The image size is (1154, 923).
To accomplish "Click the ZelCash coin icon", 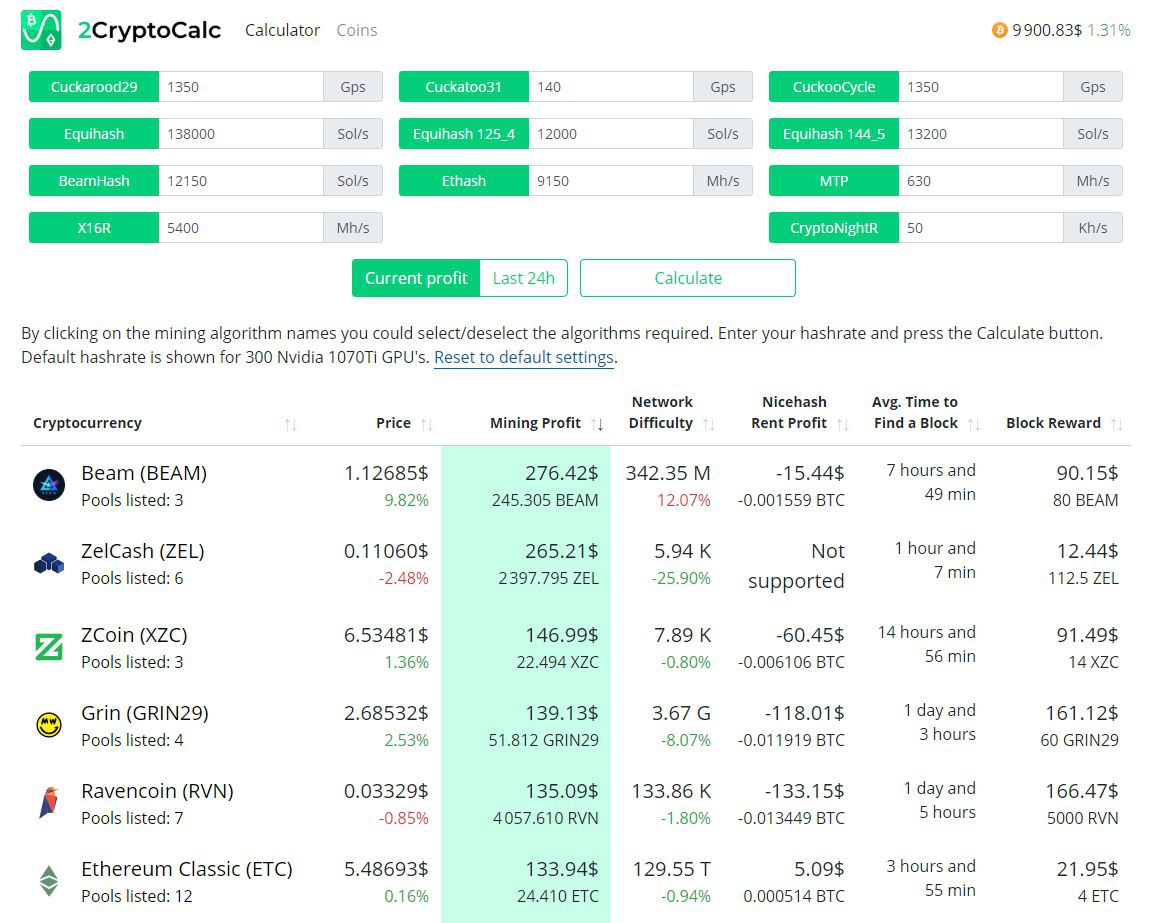I will click(48, 564).
